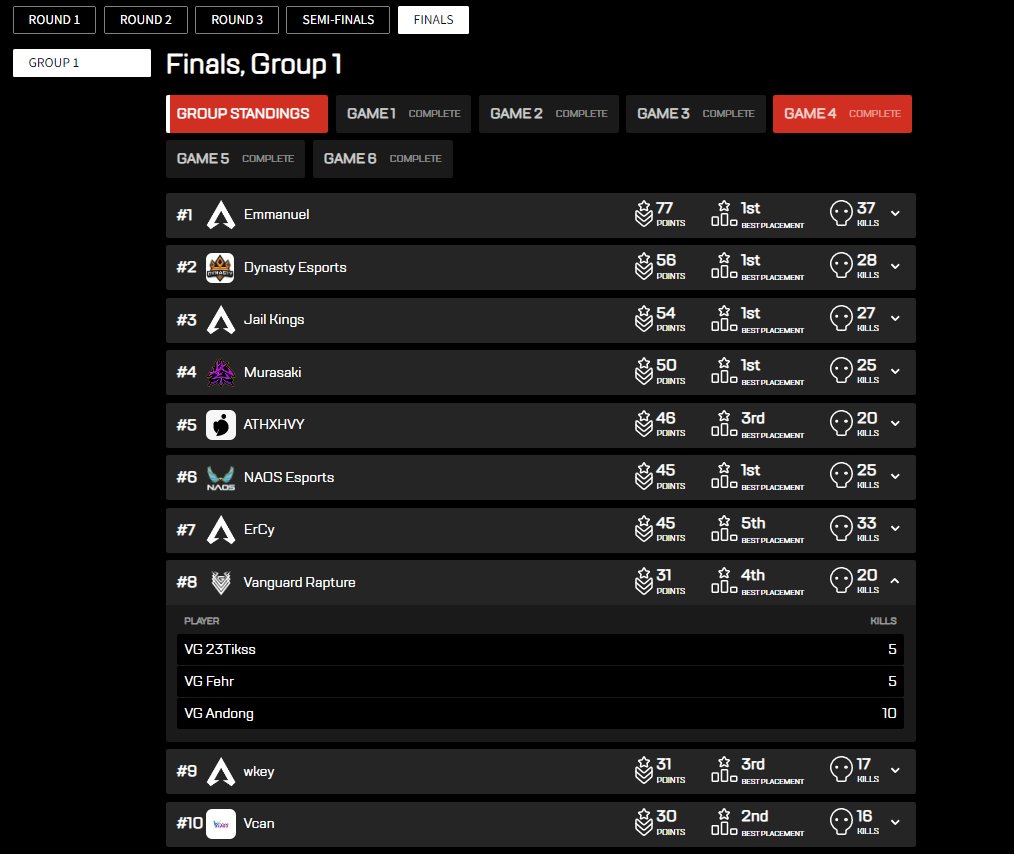Expand ErCy team chevron
The width and height of the screenshot is (1014, 854).
pyautogui.click(x=895, y=529)
